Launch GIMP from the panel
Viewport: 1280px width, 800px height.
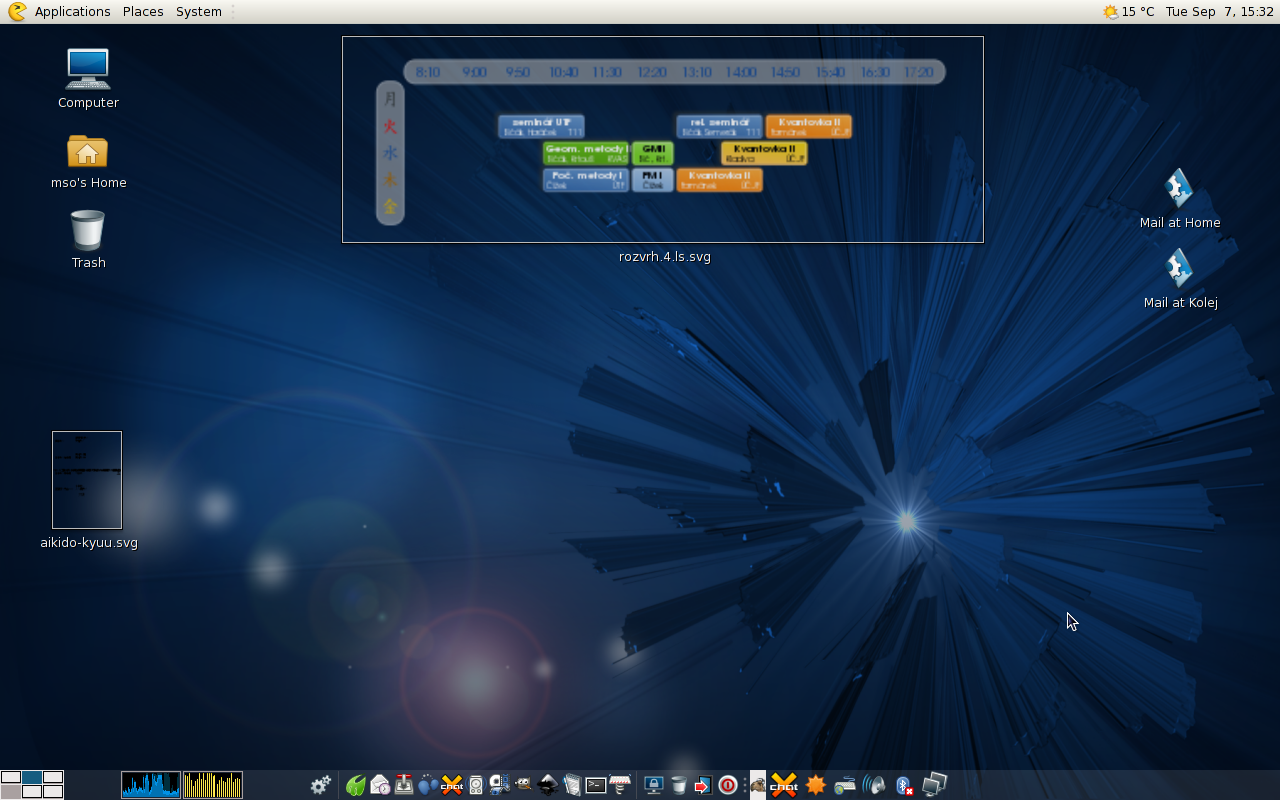tap(523, 785)
